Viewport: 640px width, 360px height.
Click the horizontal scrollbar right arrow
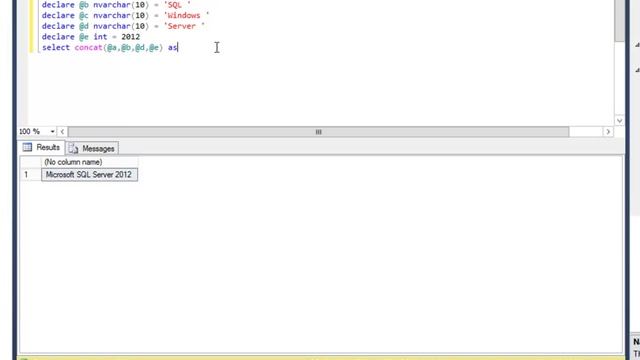coord(608,132)
